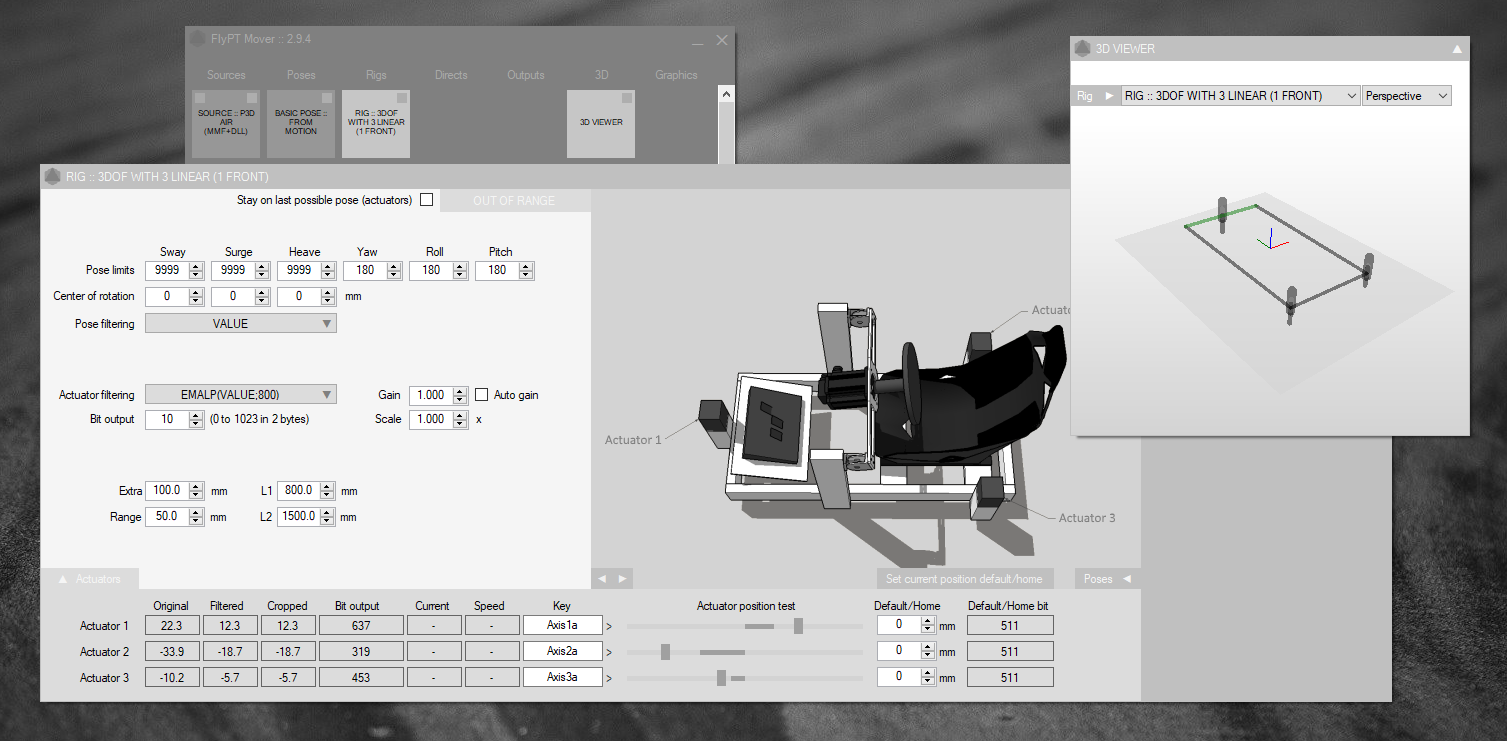Increase the Gain value with up arrow
1507x741 pixels.
coord(460,391)
